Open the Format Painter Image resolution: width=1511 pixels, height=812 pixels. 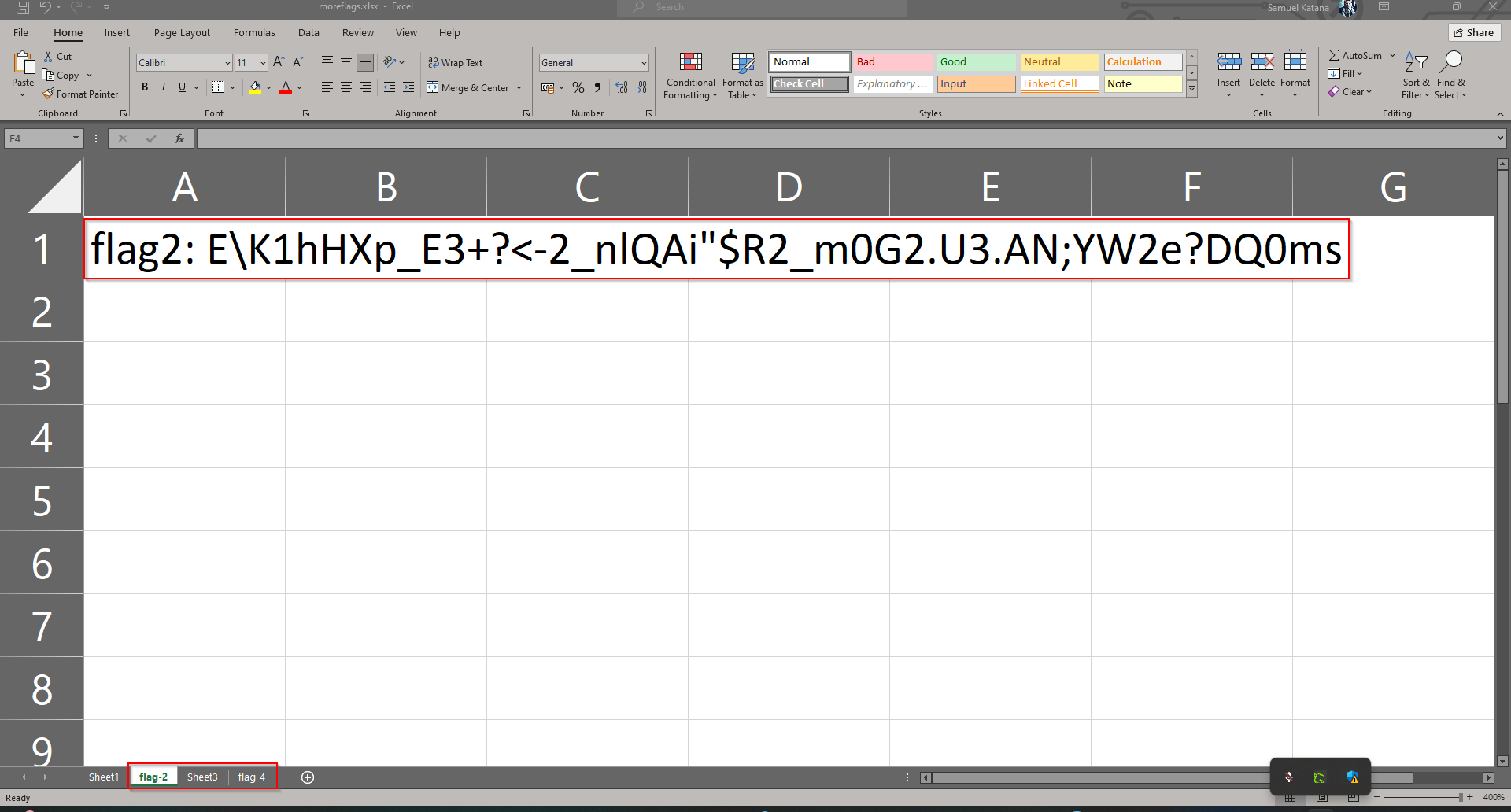(80, 94)
